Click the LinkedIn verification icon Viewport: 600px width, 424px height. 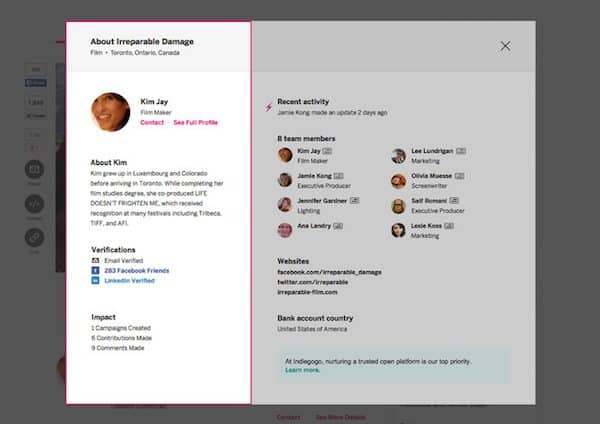pos(95,281)
